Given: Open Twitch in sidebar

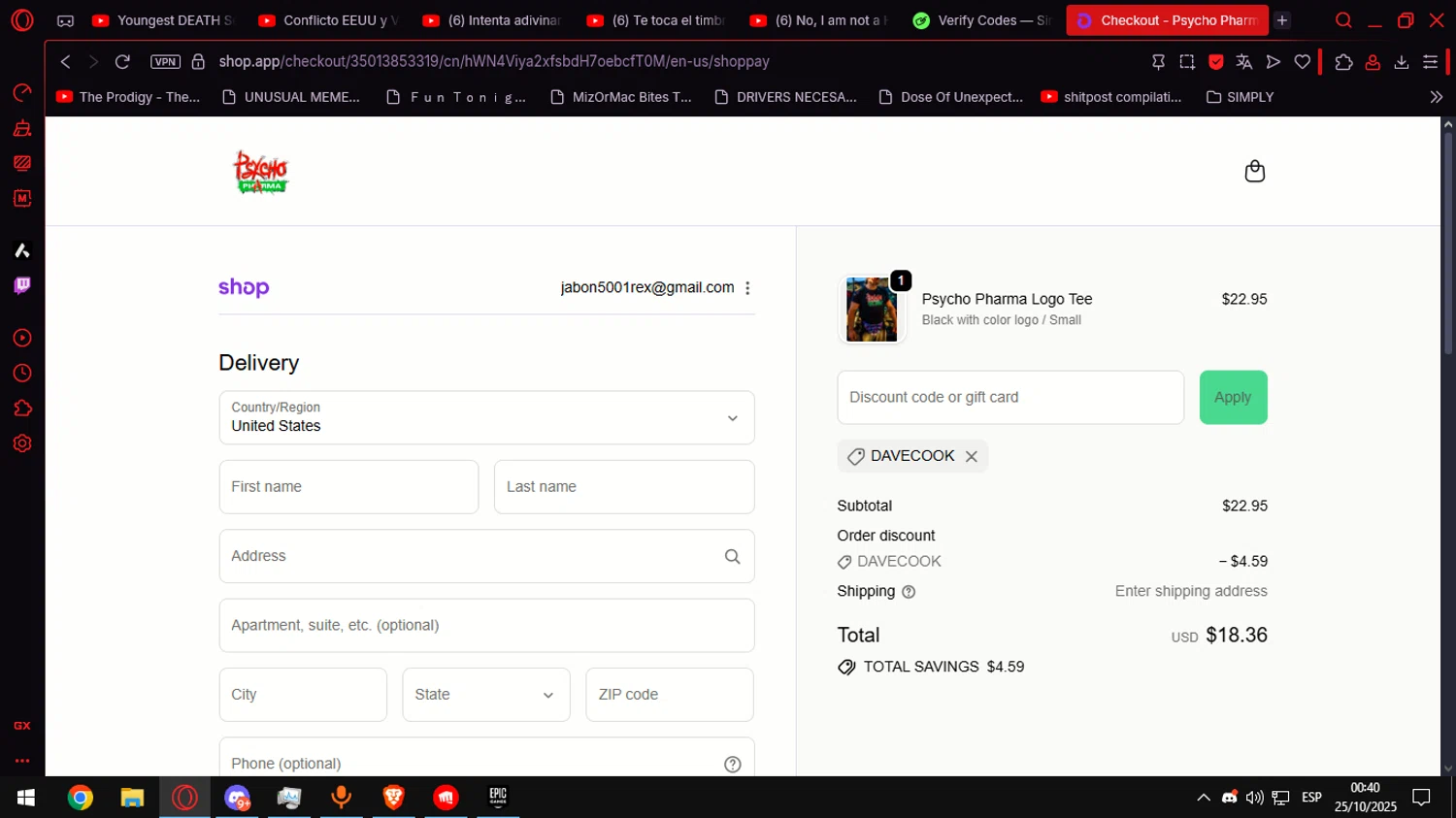Looking at the screenshot, I should 22,285.
